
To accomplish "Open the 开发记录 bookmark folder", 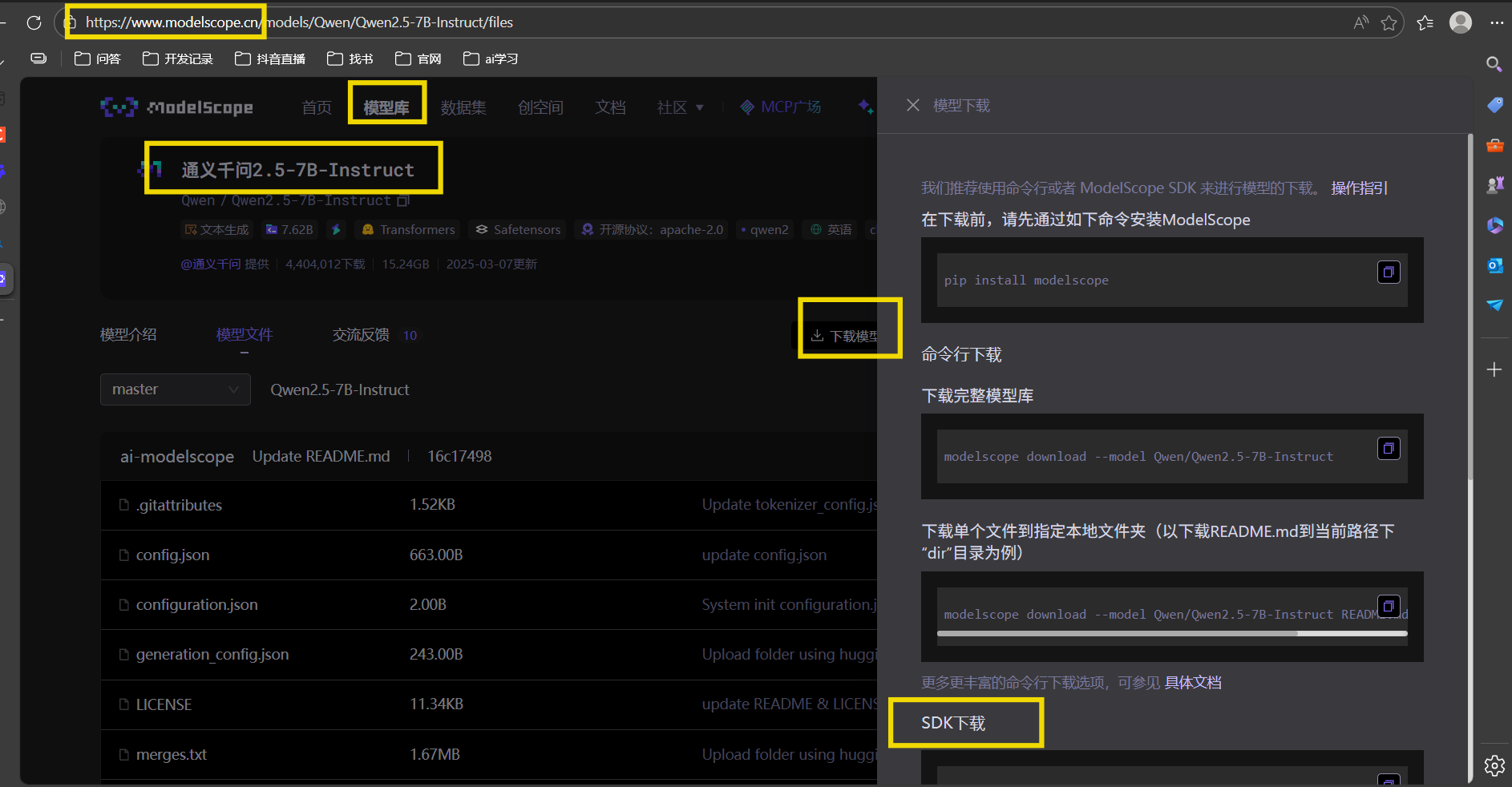I will pos(178,59).
